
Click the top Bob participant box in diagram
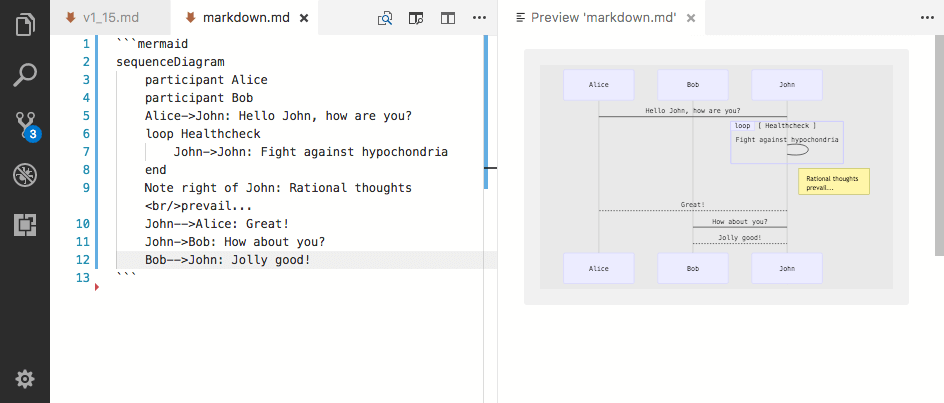click(693, 85)
